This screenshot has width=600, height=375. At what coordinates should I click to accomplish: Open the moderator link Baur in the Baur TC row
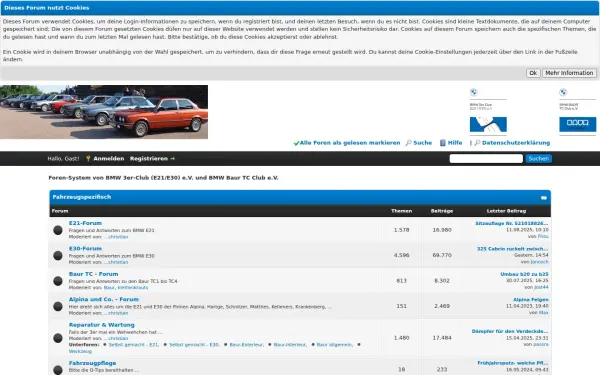coord(109,288)
